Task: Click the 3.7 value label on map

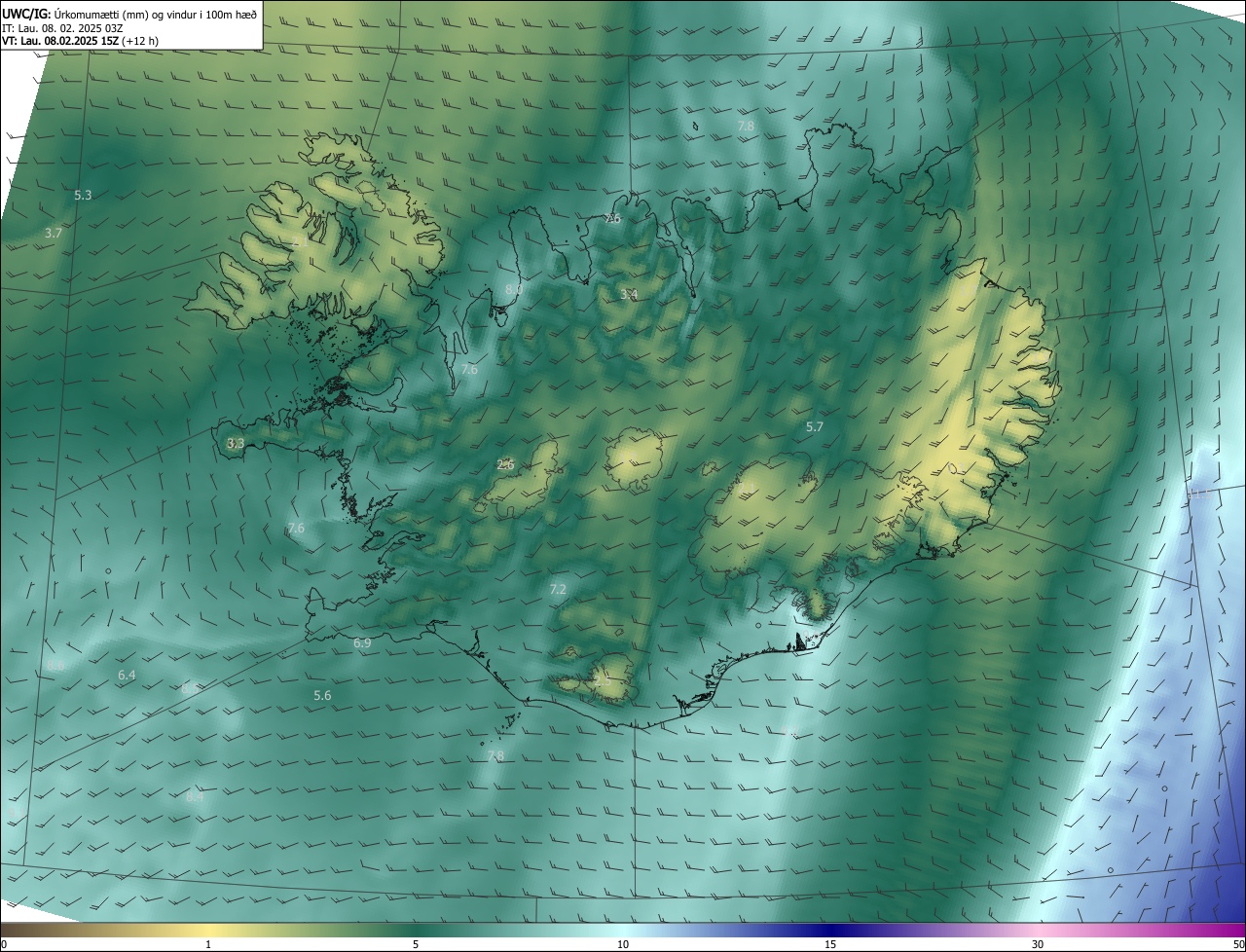Action: click(54, 234)
